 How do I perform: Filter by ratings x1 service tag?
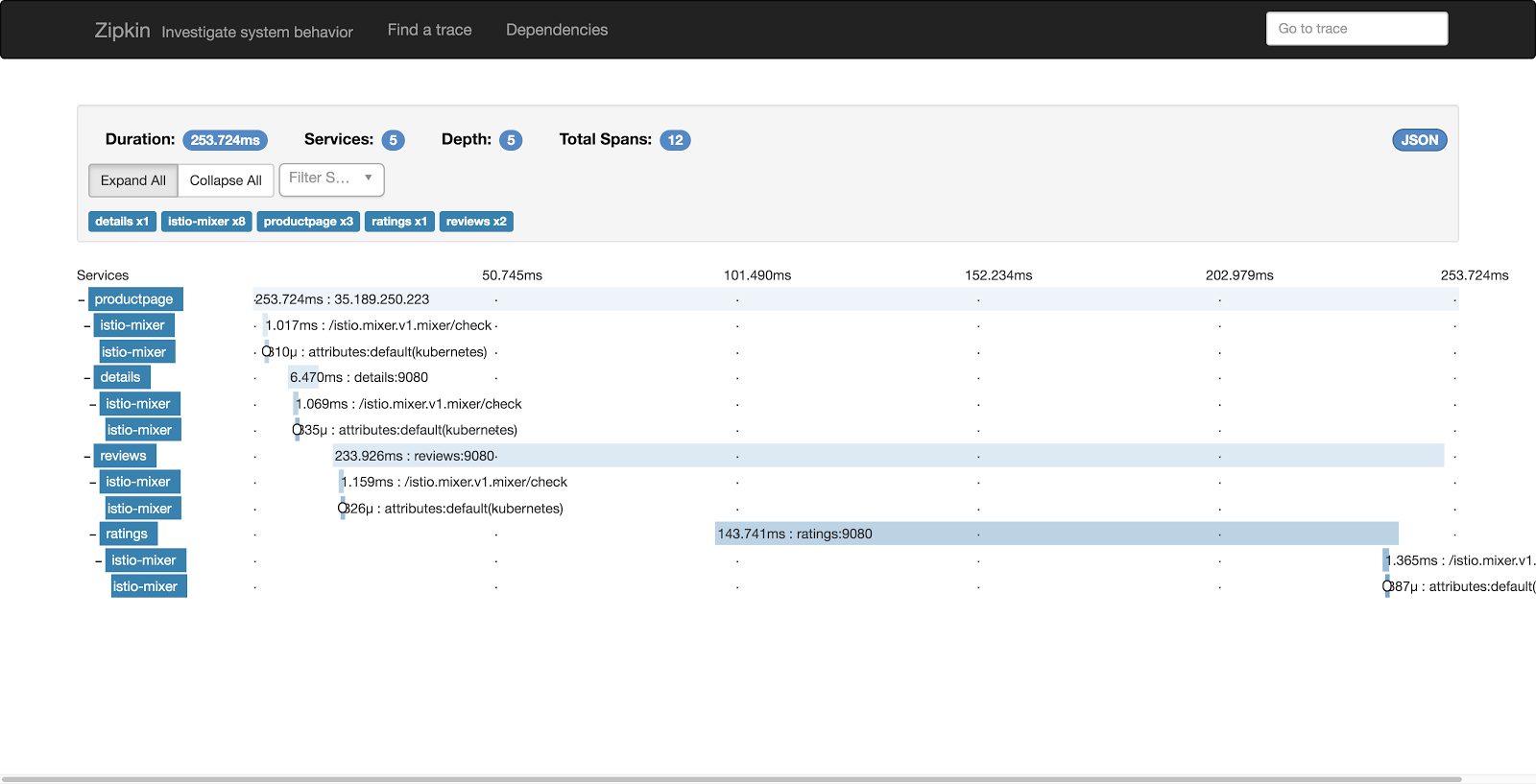(x=399, y=222)
